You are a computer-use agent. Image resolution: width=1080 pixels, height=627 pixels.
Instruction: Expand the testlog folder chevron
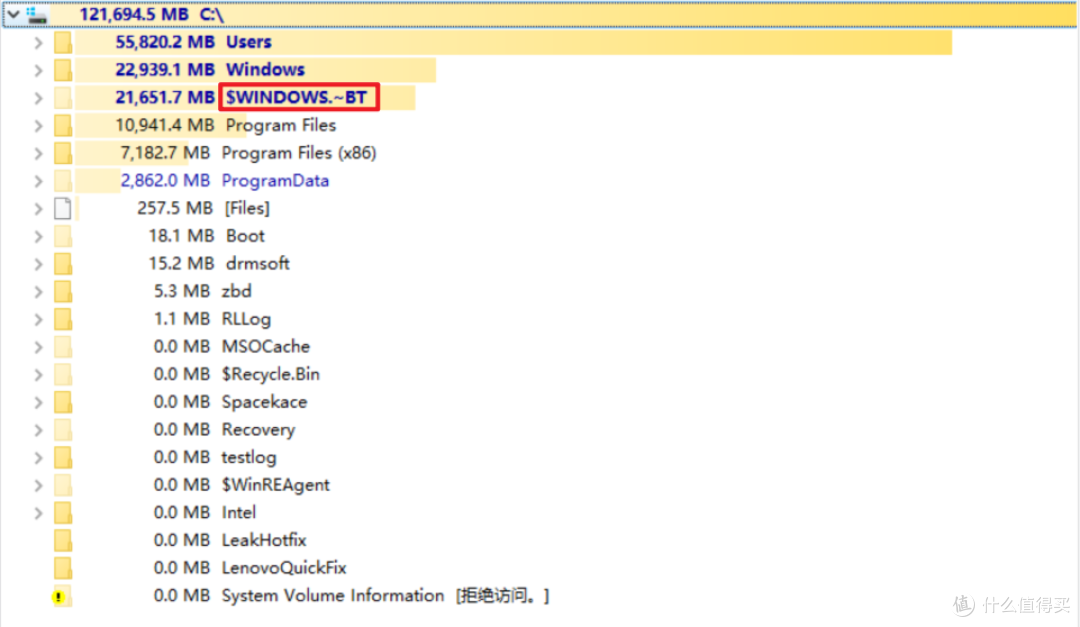[x=39, y=458]
